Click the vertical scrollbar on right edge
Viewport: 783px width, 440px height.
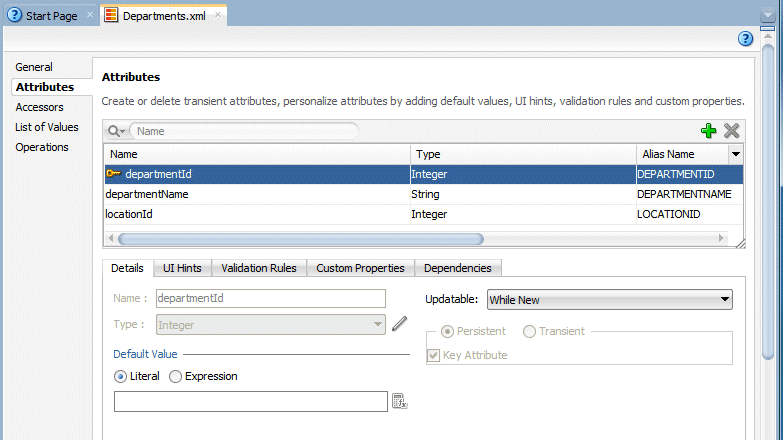point(768,200)
